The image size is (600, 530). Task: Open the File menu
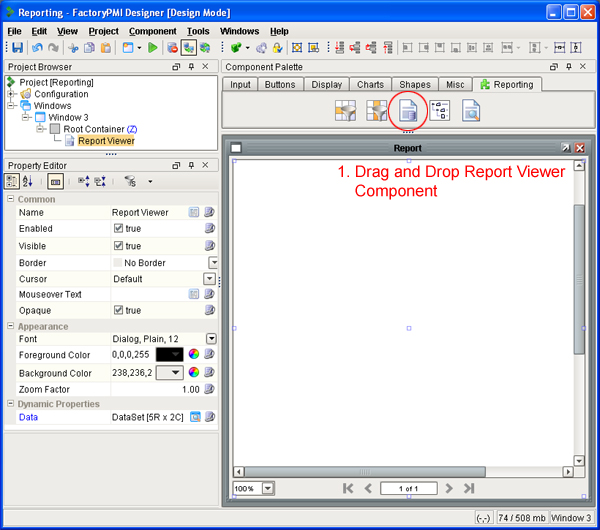(x=15, y=31)
